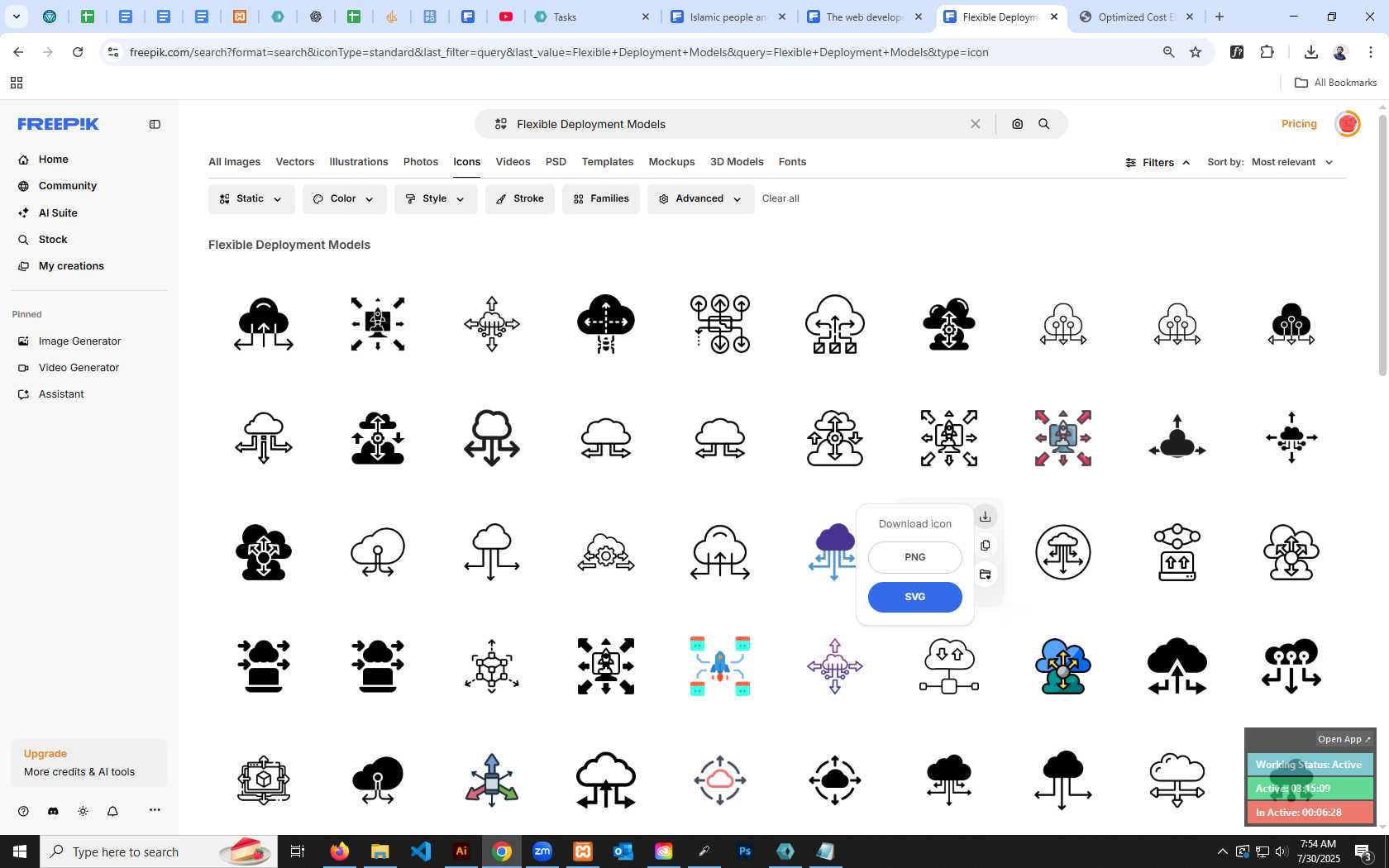Select the colorful rocket deployment icon

[720, 666]
